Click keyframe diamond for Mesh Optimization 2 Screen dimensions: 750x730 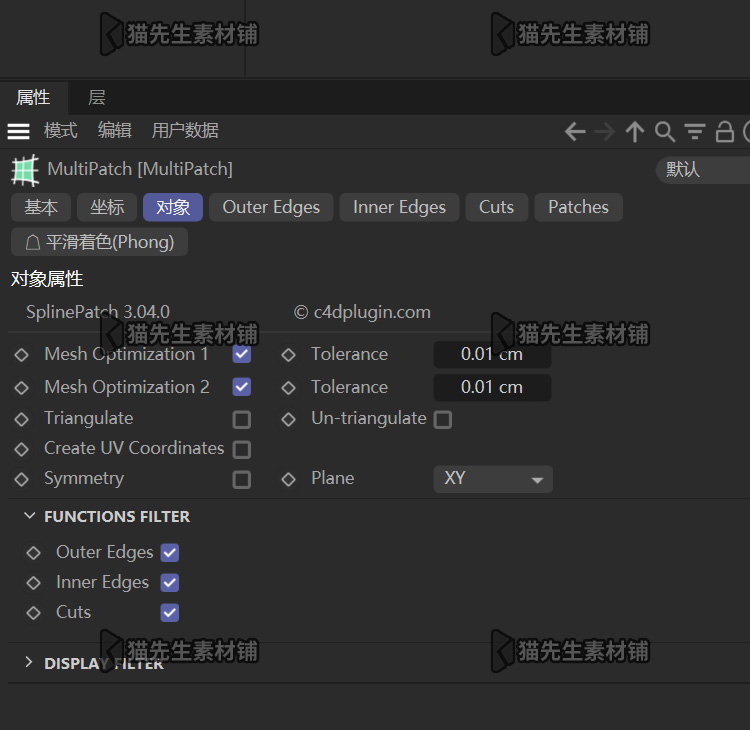pos(22,387)
